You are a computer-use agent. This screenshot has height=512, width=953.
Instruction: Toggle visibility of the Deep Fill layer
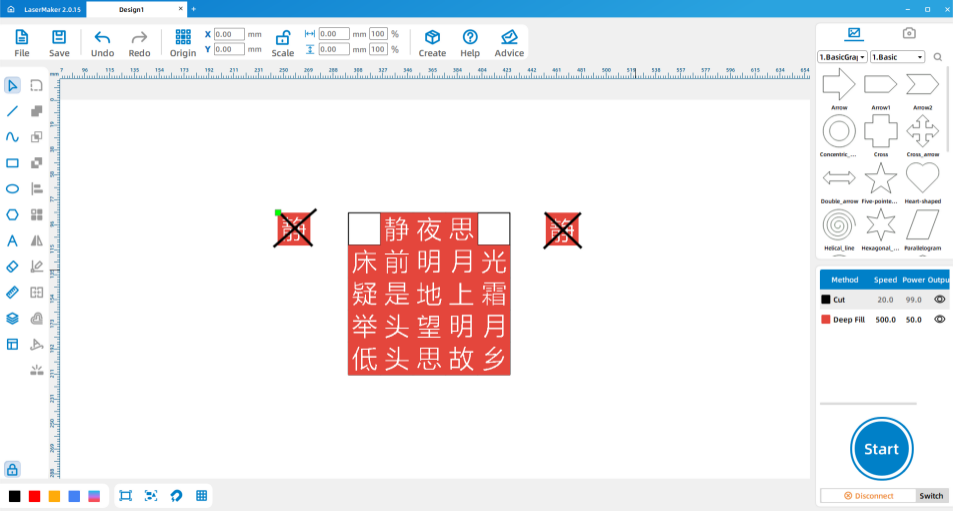(x=940, y=319)
